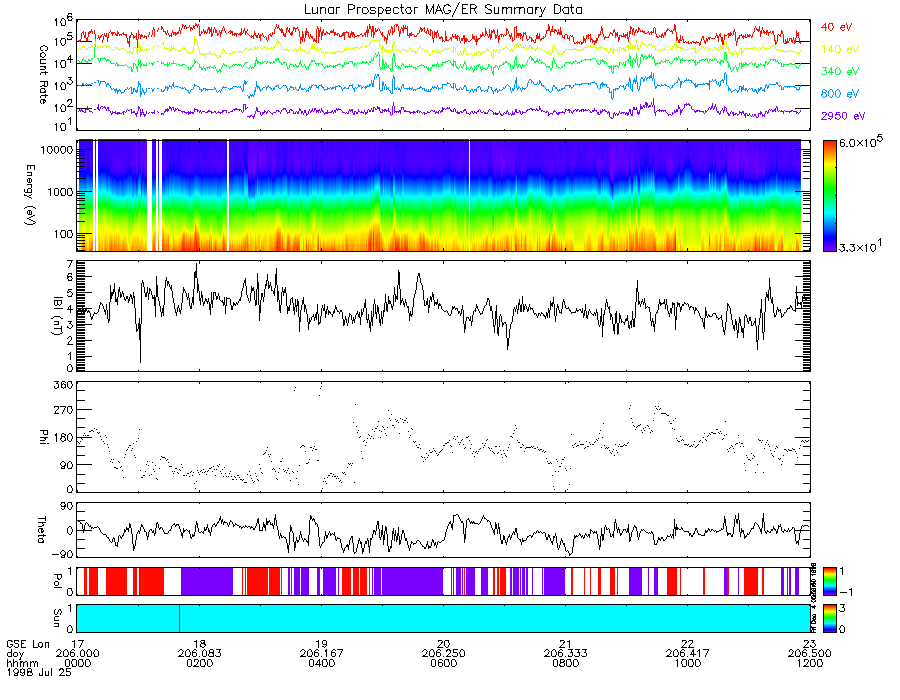The width and height of the screenshot is (900, 700).
Task: Click the Count Rate axis label
Action: click(43, 74)
